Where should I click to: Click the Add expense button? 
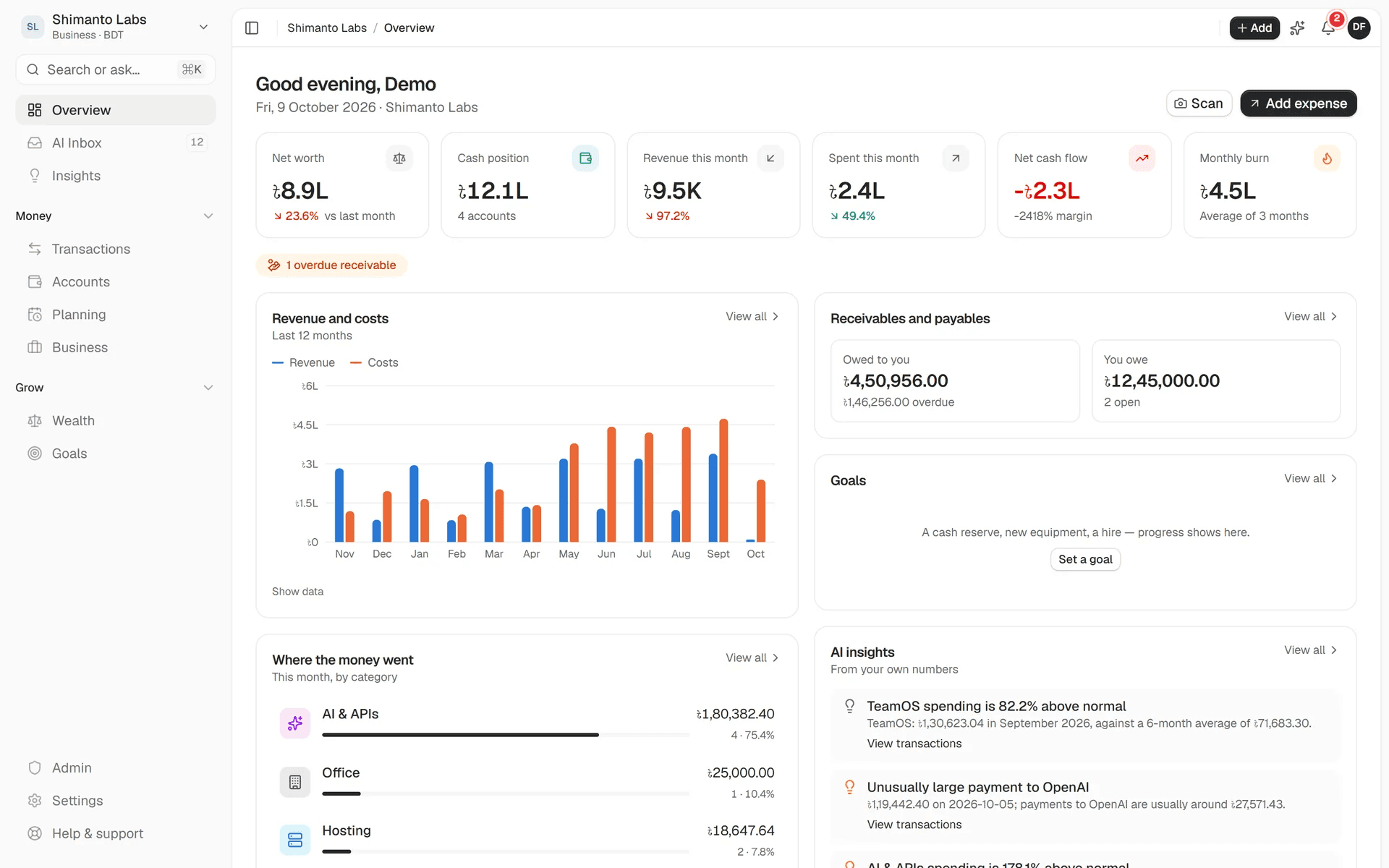(x=1298, y=103)
